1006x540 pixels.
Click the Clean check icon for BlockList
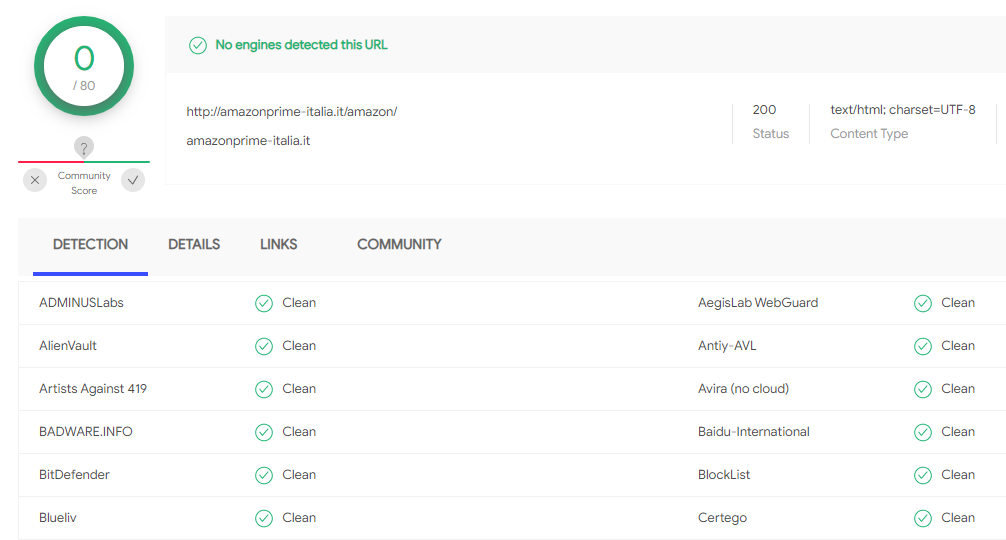923,475
